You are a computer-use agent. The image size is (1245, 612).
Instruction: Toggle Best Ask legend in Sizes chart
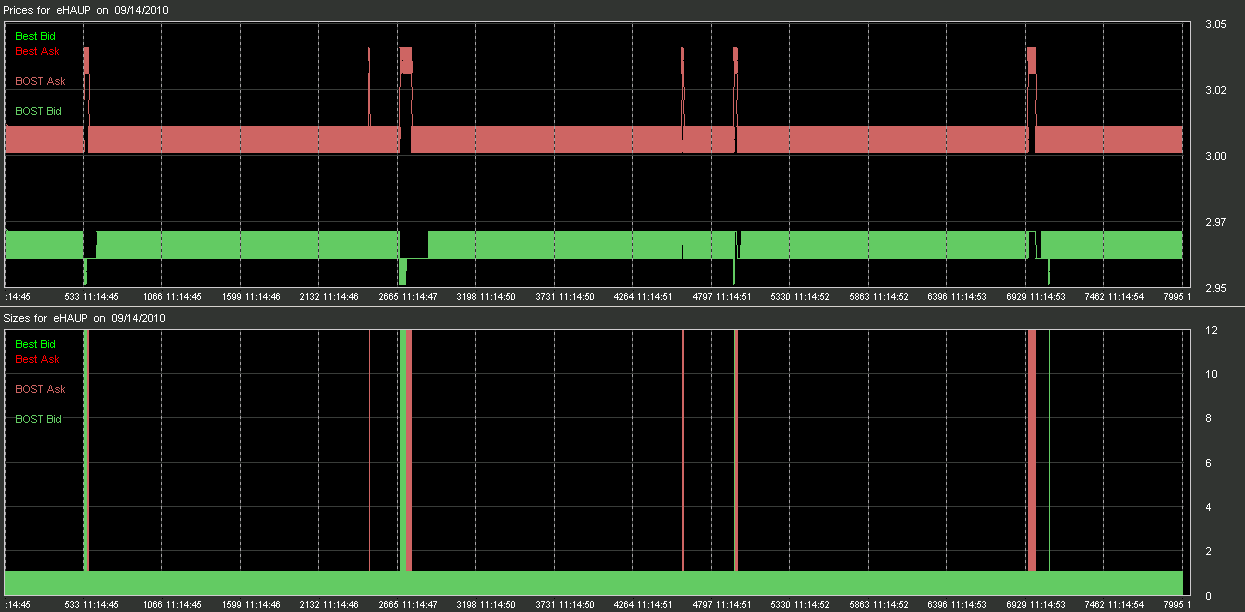37,359
